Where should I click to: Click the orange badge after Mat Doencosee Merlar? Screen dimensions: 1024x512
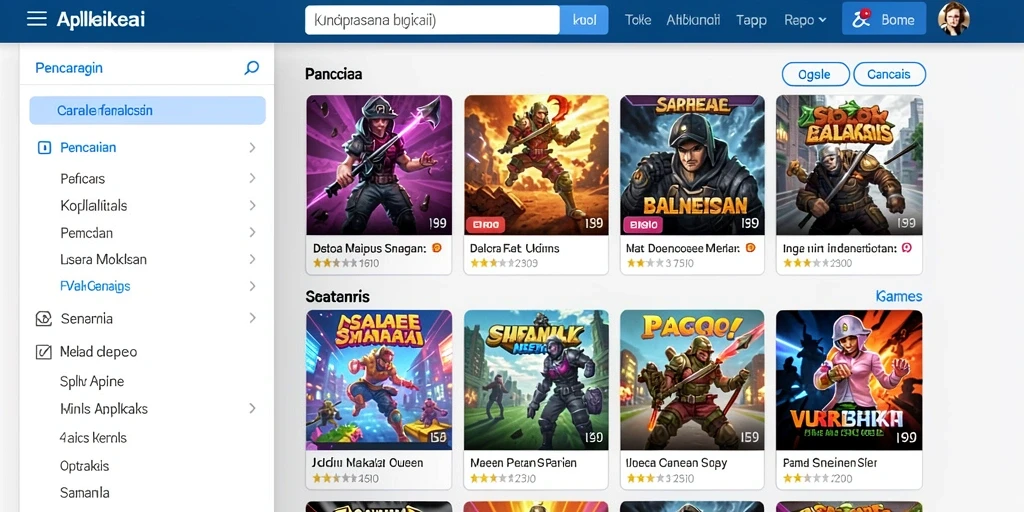(750, 248)
